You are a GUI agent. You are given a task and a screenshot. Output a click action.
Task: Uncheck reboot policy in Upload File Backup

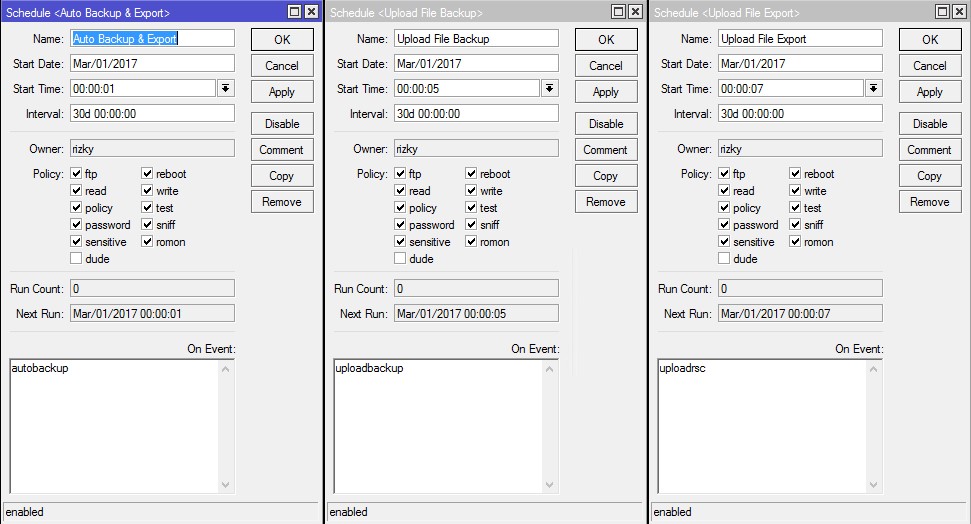471,174
